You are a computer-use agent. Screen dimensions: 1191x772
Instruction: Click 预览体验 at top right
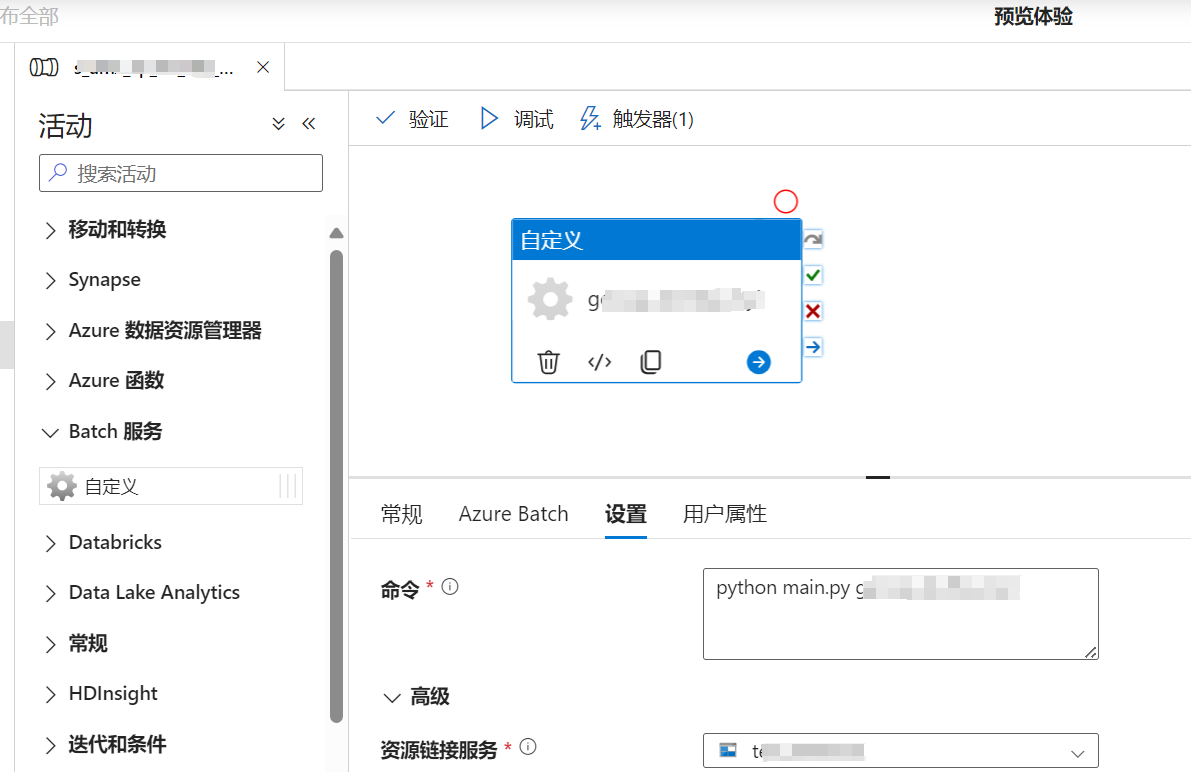coord(1034,17)
